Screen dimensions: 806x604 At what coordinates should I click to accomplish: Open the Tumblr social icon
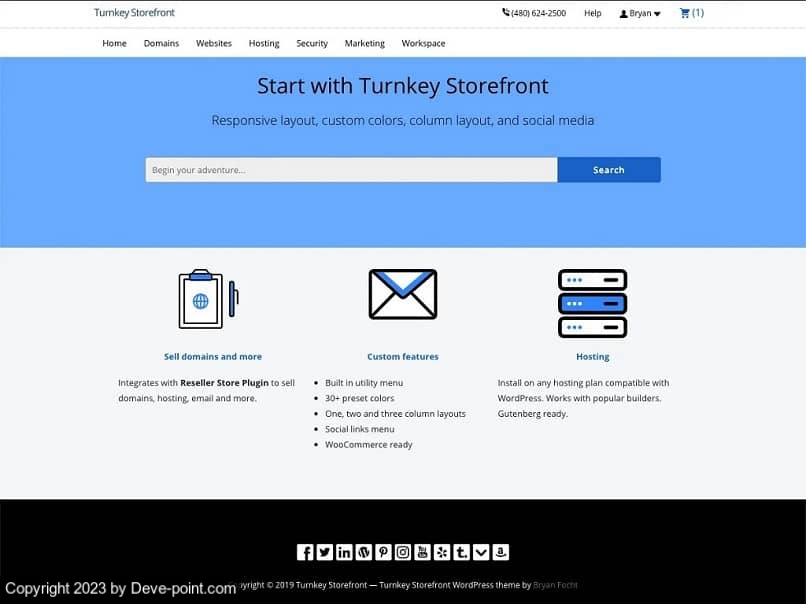tap(461, 552)
